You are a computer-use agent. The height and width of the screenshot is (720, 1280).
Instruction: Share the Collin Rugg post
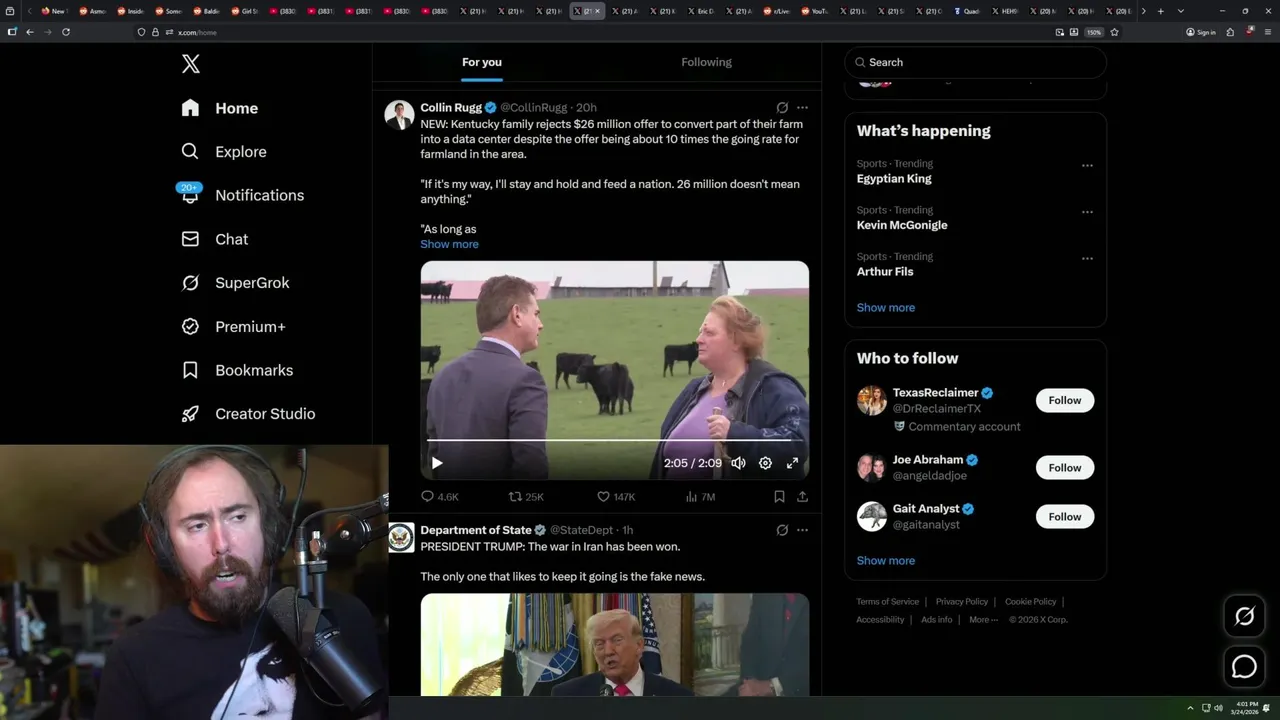pos(802,496)
